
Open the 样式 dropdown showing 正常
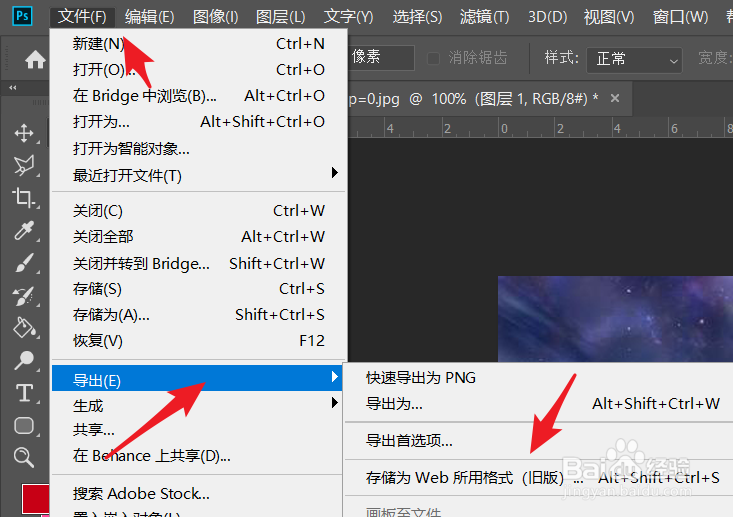634,60
